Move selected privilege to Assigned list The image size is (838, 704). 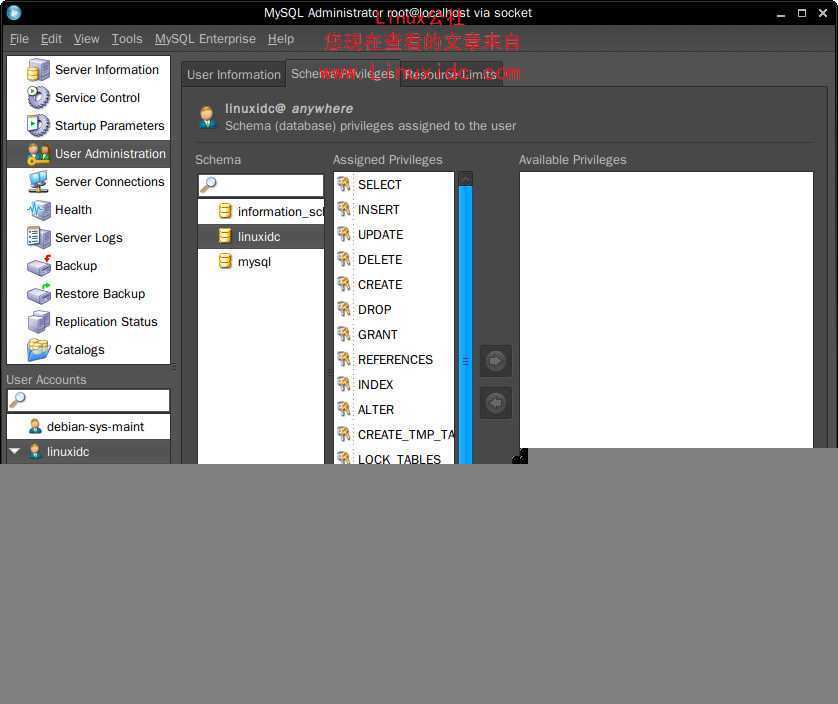tap(496, 403)
